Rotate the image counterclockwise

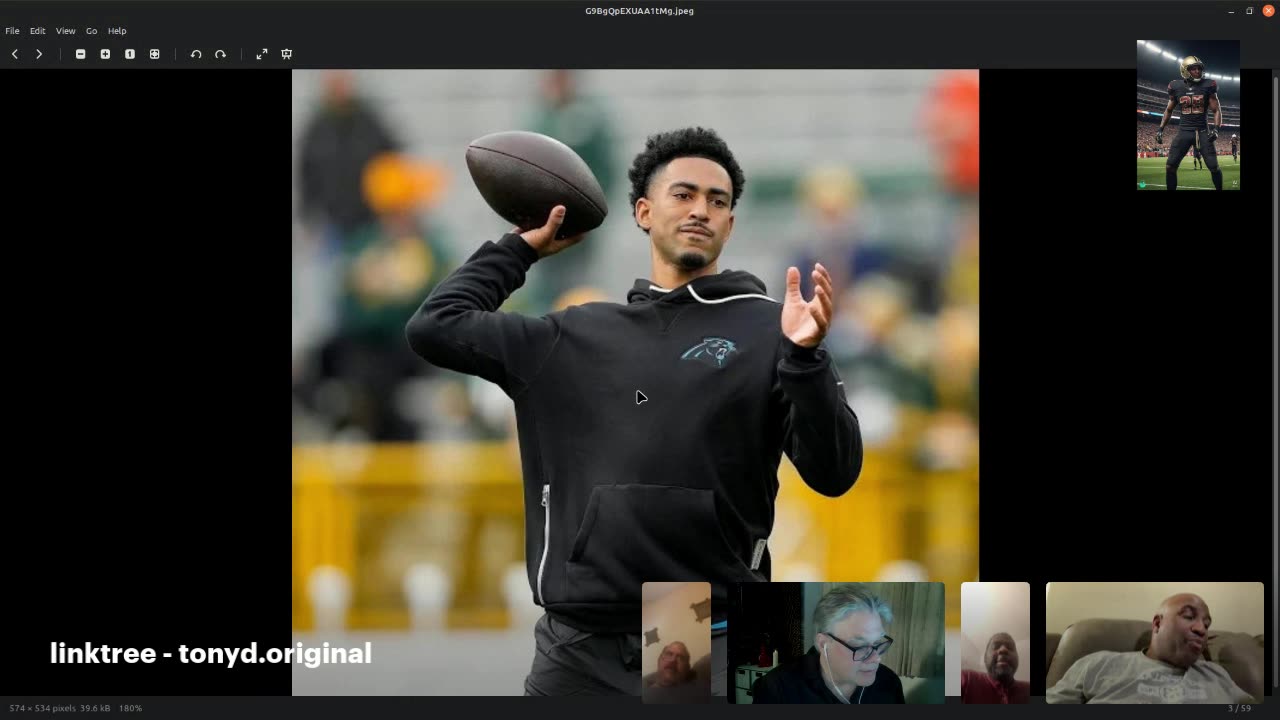[x=196, y=54]
